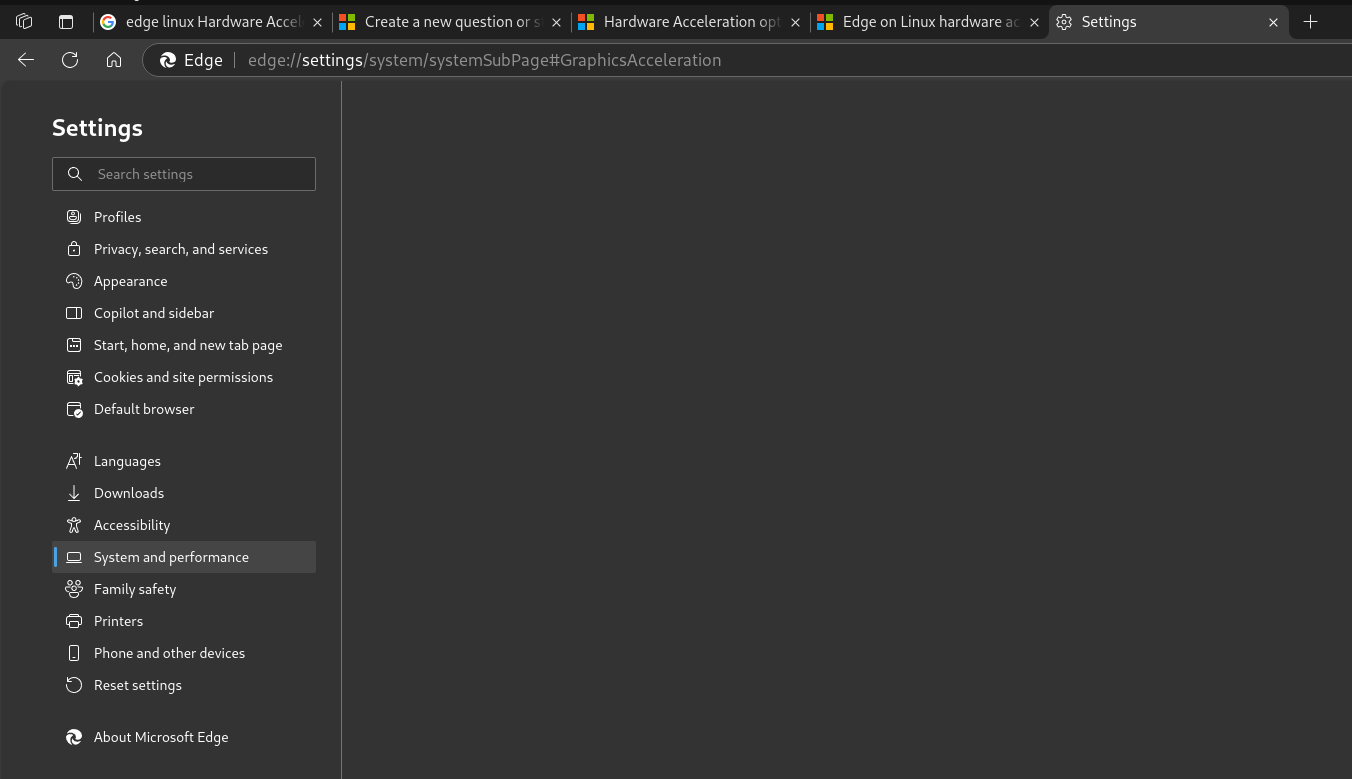
Task: Close the Edge on Linux hardware tab
Action: pos(1034,22)
